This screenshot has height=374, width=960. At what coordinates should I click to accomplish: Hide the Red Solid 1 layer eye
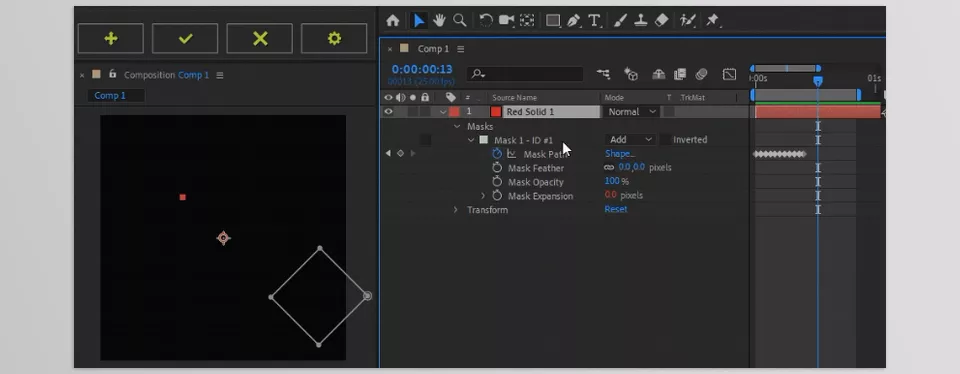click(x=388, y=111)
